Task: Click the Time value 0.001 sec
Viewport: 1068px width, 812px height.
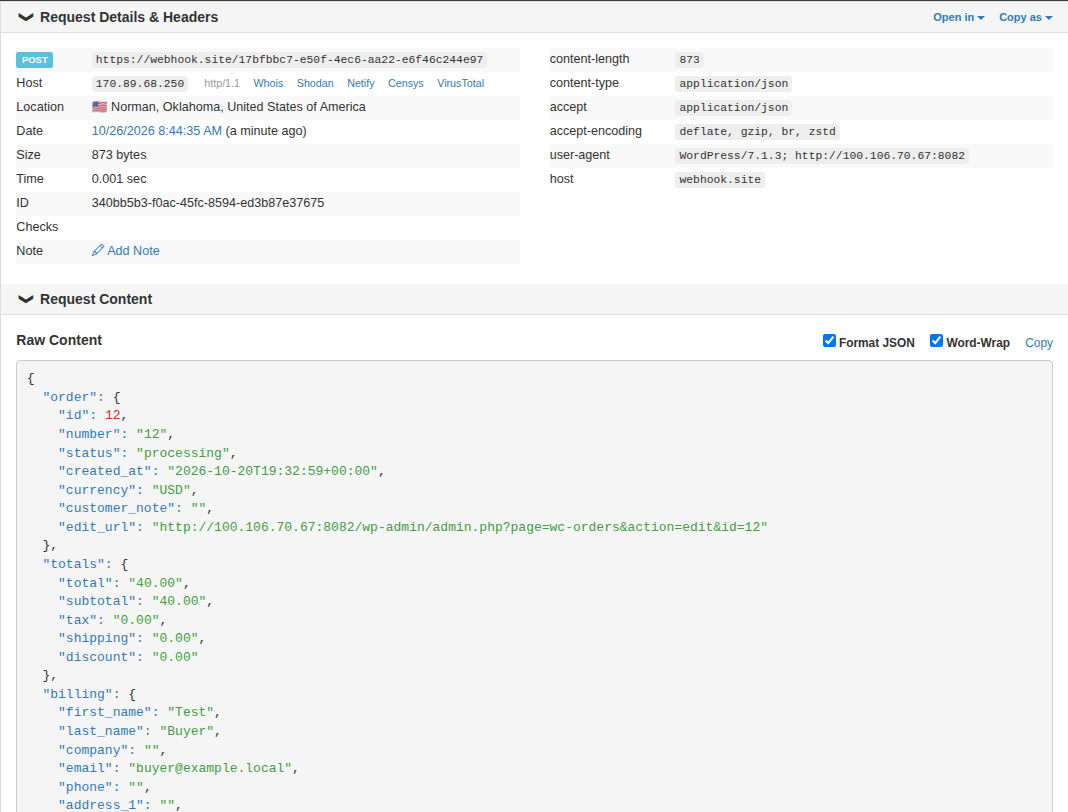Action: (119, 178)
